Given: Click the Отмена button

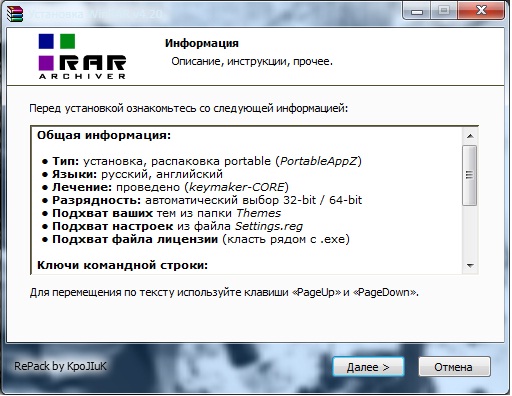Looking at the screenshot, I should (454, 367).
